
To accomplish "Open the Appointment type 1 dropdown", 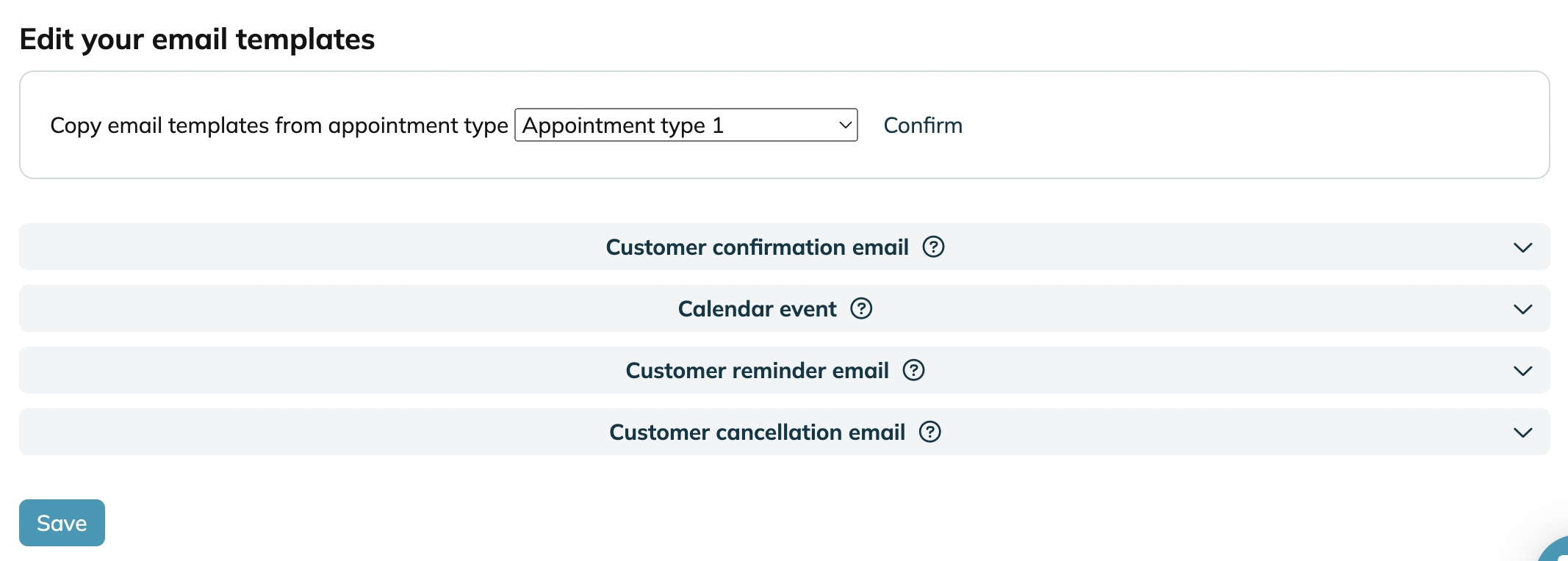I will (686, 125).
